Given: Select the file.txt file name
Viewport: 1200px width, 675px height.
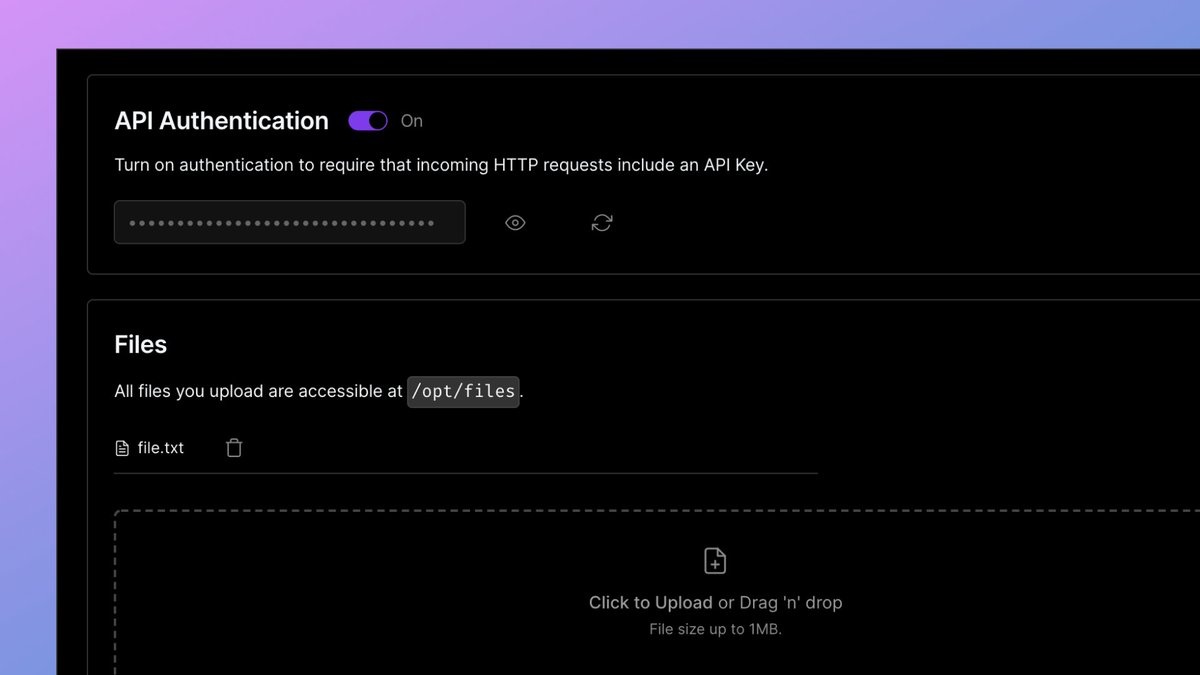Looking at the screenshot, I should [x=161, y=448].
